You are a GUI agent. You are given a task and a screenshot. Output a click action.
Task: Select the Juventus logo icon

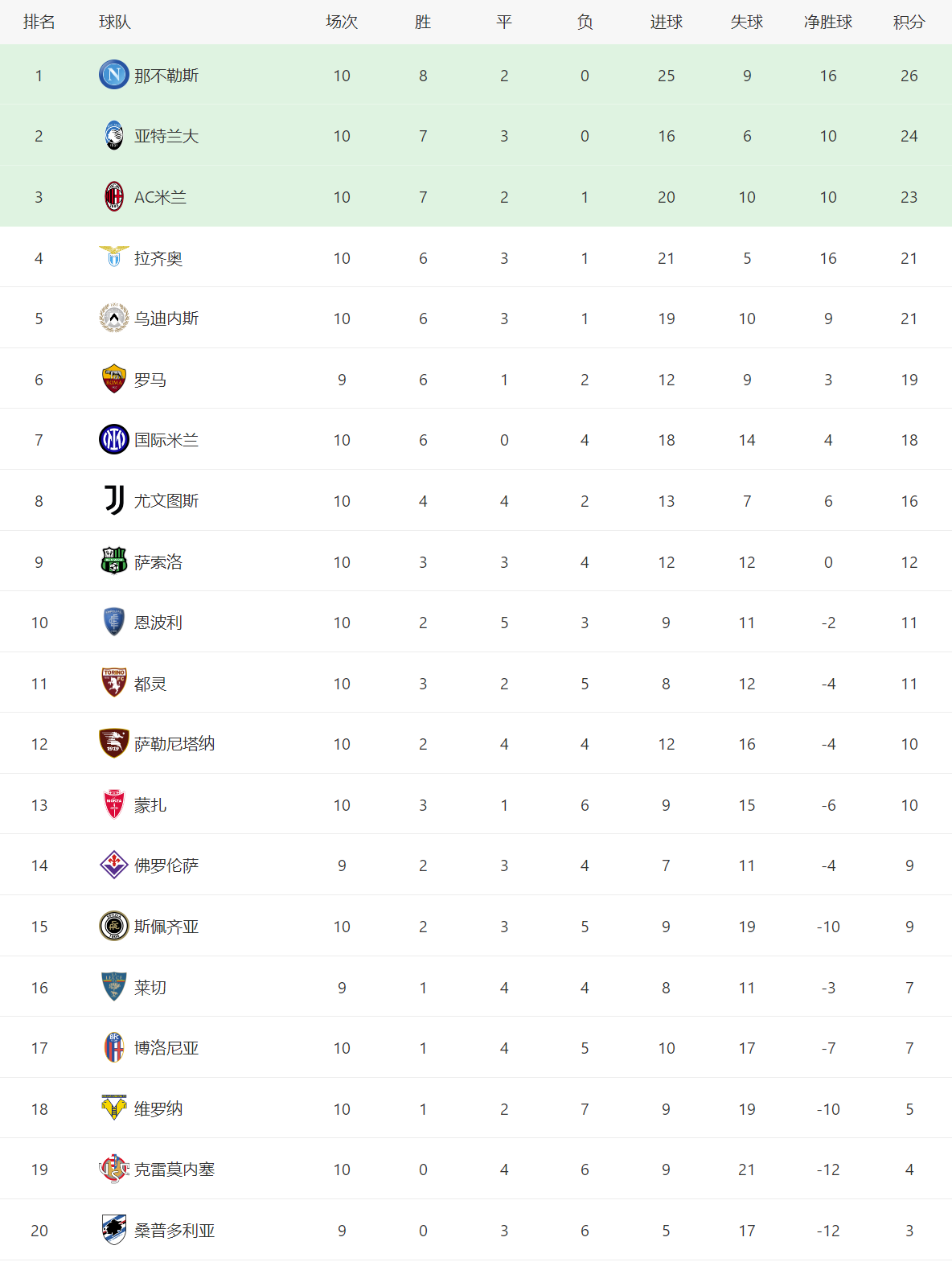click(x=114, y=500)
